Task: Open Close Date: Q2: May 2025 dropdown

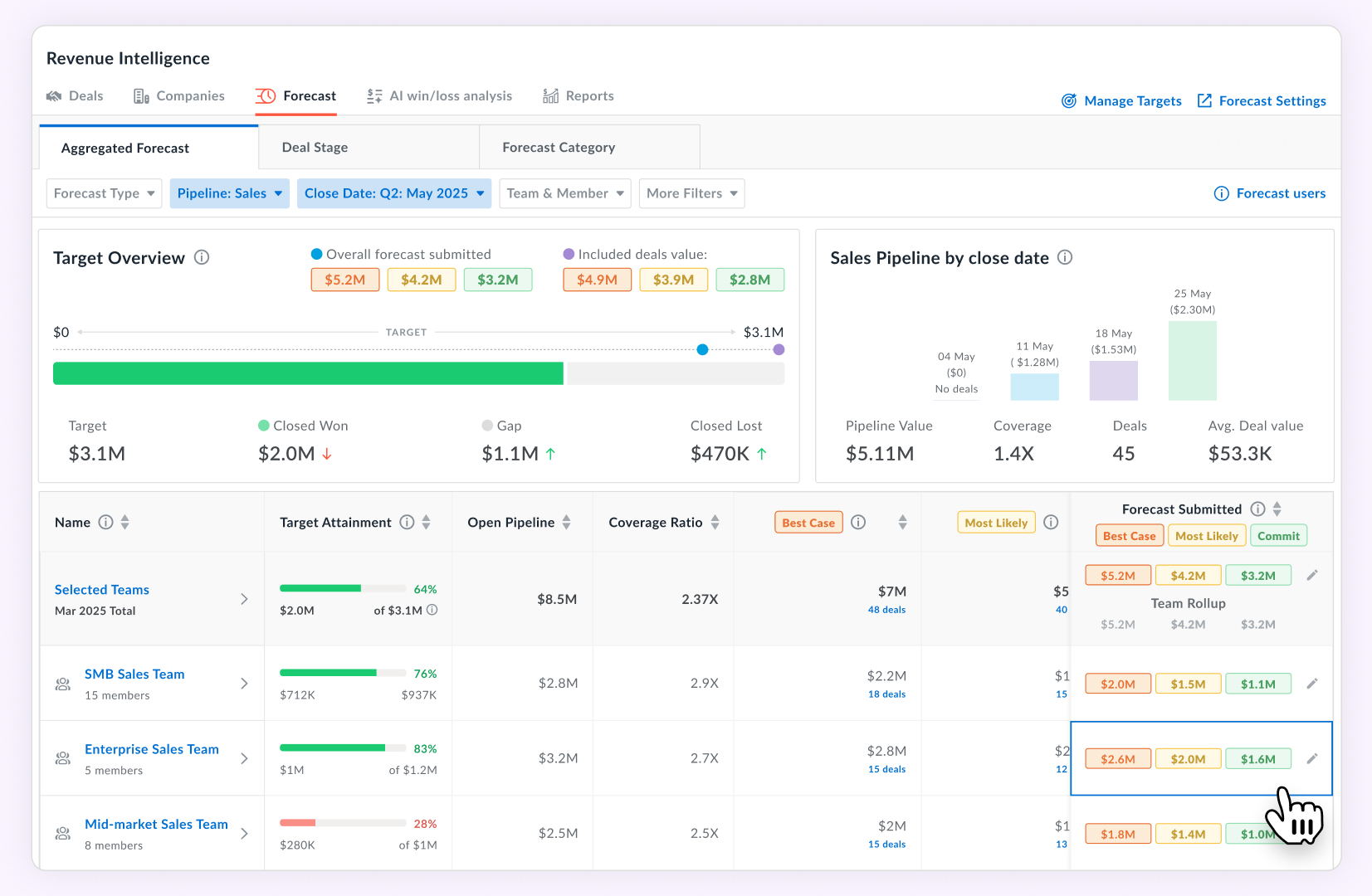Action: pos(394,193)
